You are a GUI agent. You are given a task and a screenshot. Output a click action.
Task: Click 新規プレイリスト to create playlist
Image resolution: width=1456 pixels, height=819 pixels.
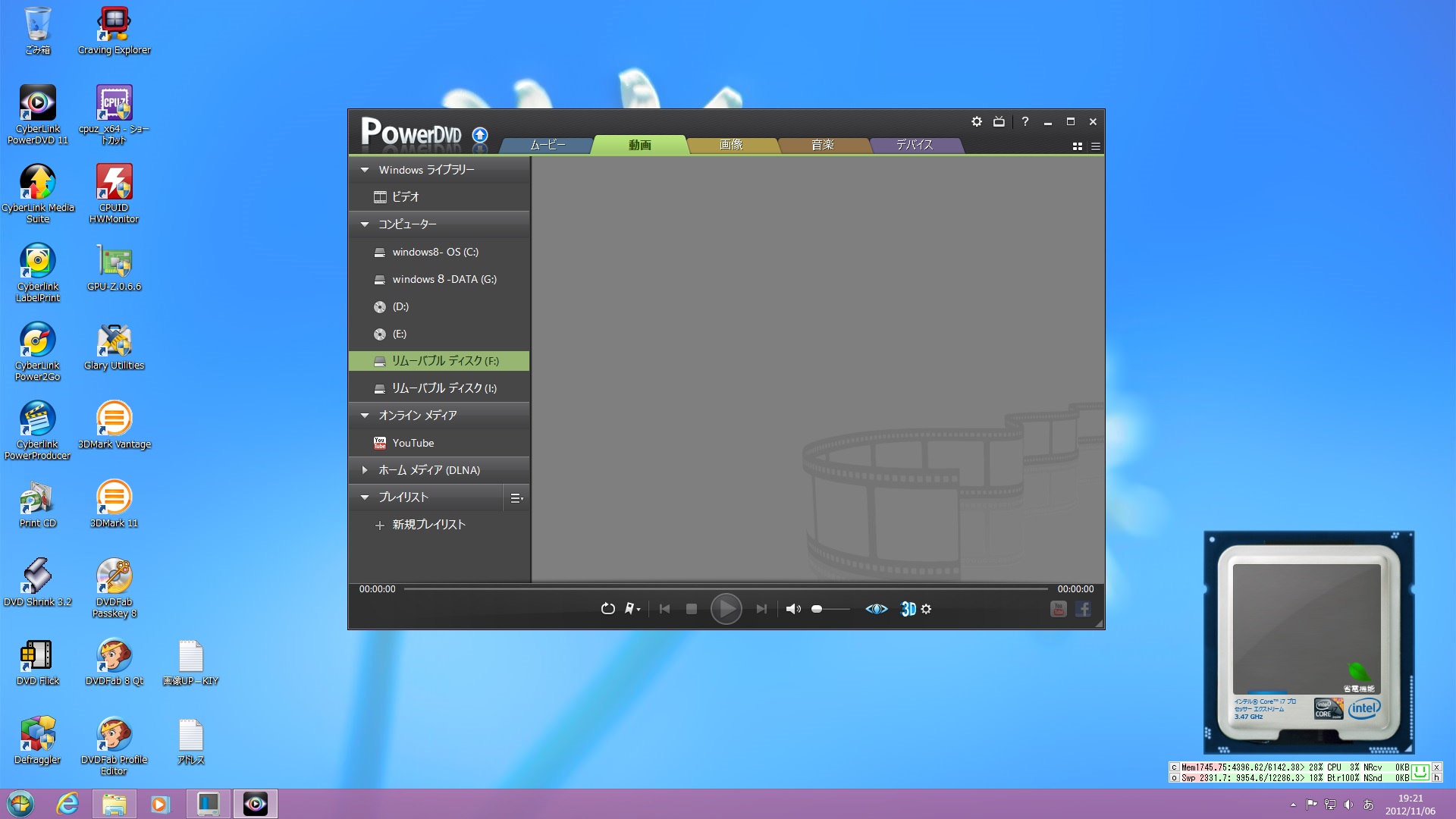[x=428, y=525]
